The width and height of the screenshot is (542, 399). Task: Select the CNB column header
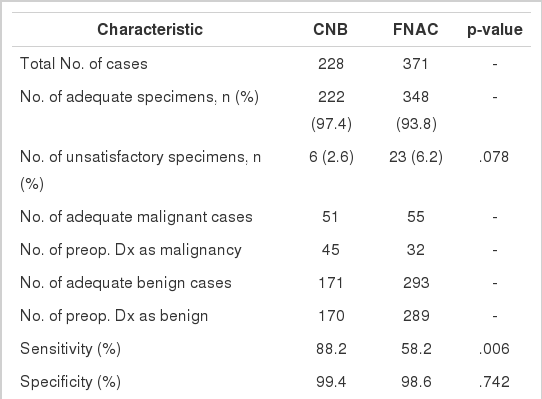[x=330, y=29]
